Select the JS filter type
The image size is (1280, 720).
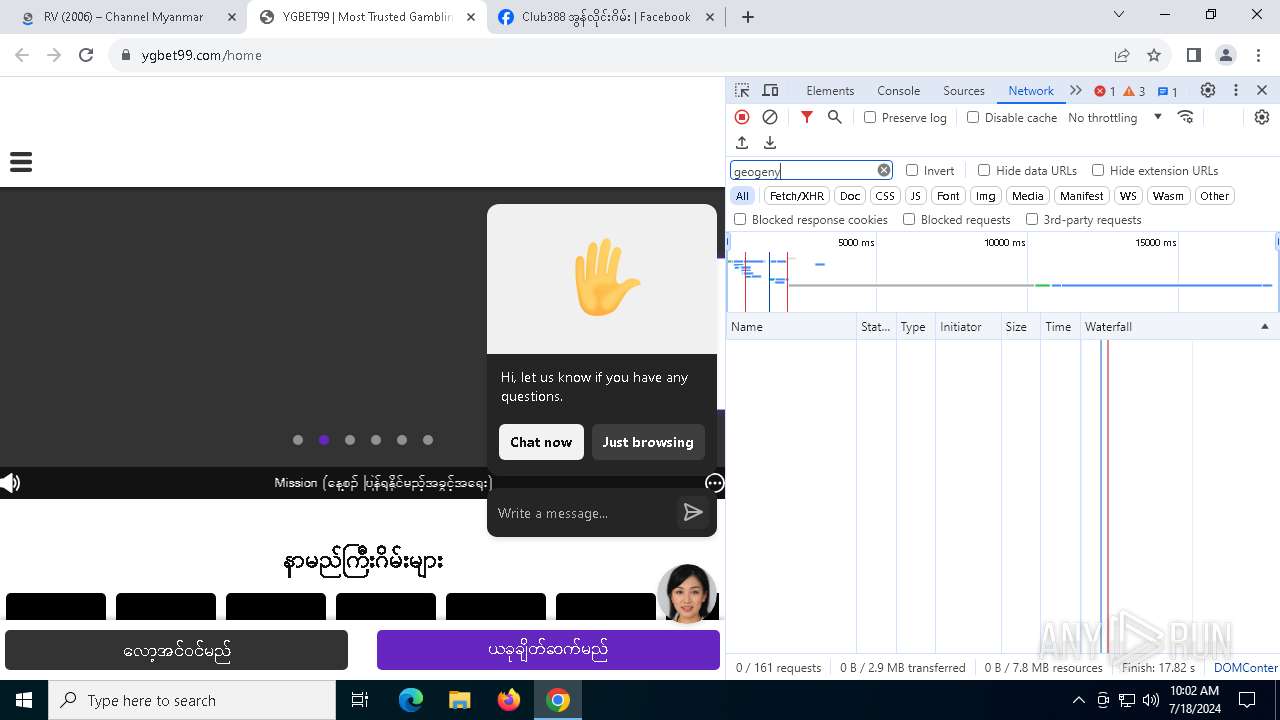[x=915, y=196]
